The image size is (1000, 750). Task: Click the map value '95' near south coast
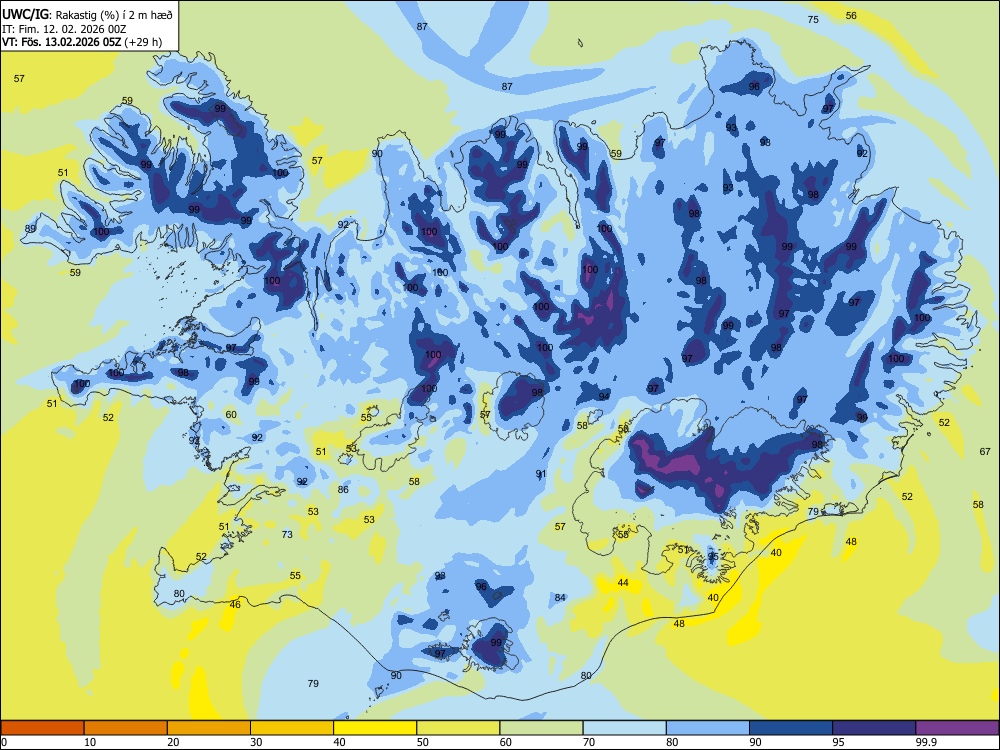[x=713, y=557]
